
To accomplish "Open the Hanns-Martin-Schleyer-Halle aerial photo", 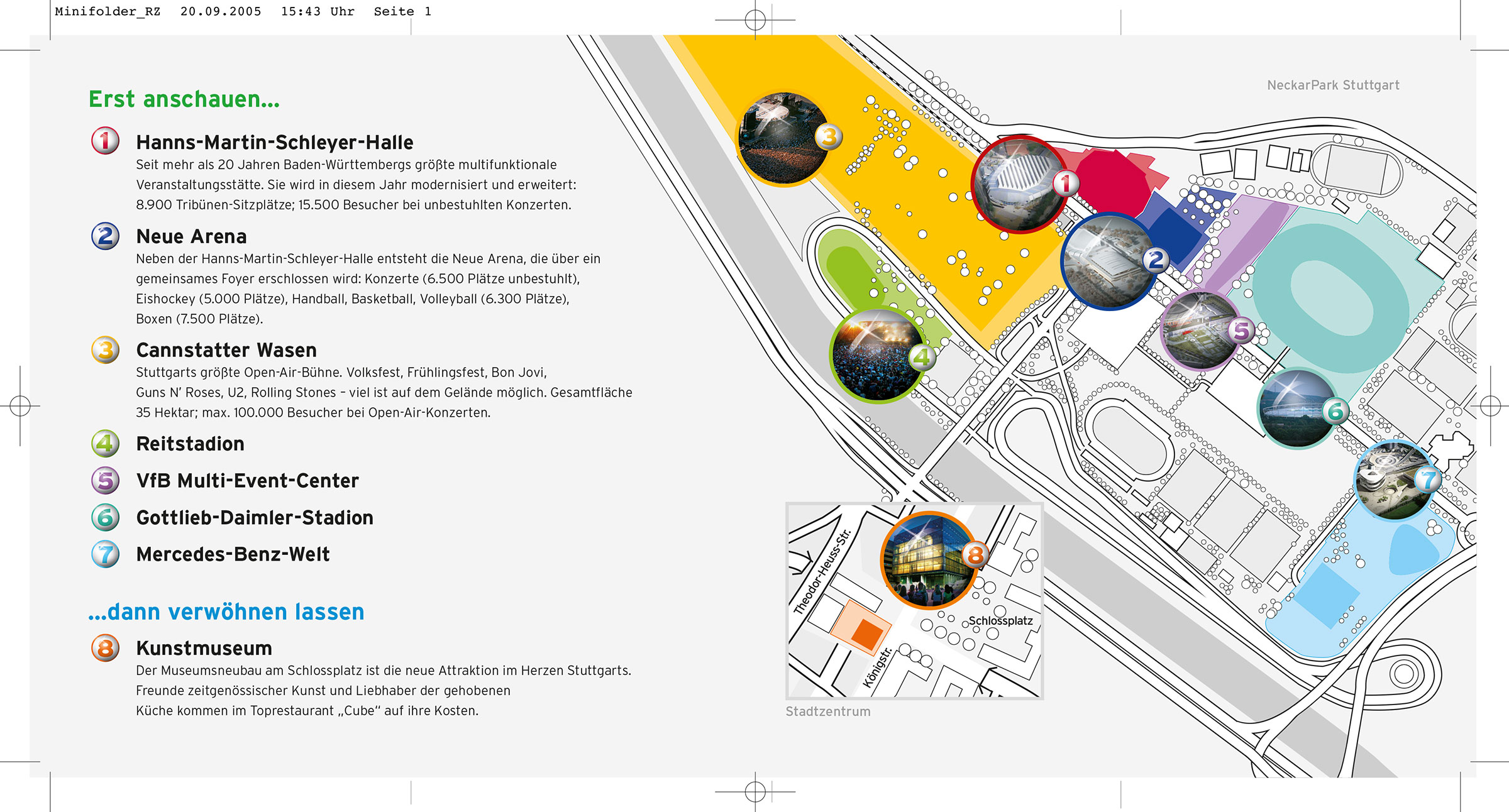I will 1019,184.
